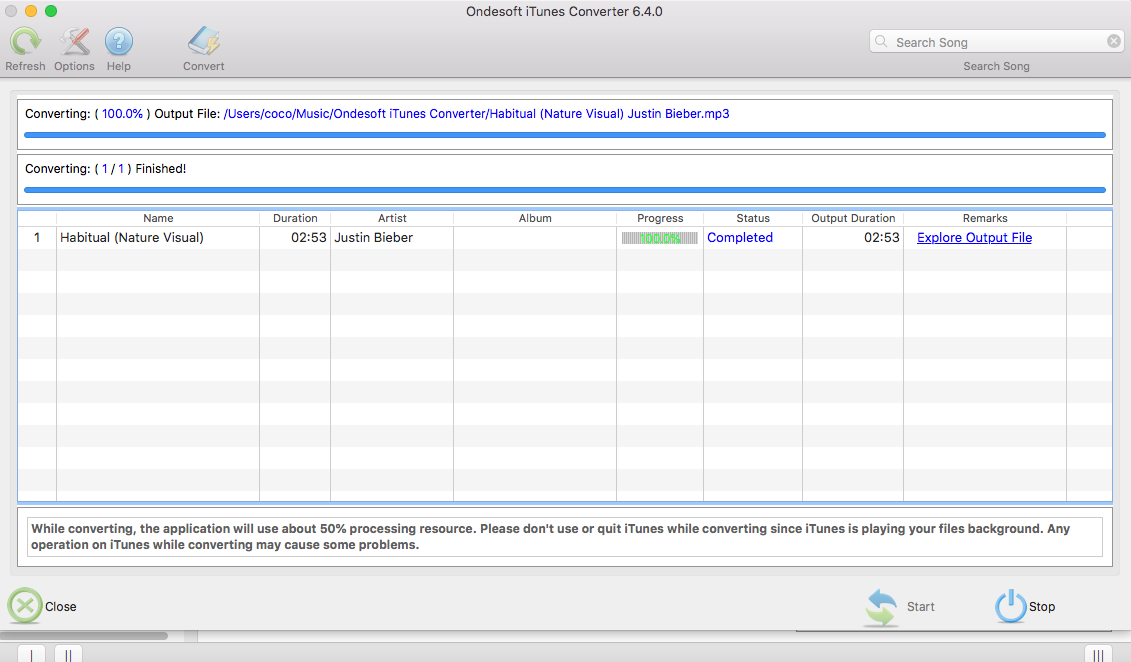Viewport: 1131px width, 662px height.
Task: Open the Options settings
Action: [x=73, y=42]
